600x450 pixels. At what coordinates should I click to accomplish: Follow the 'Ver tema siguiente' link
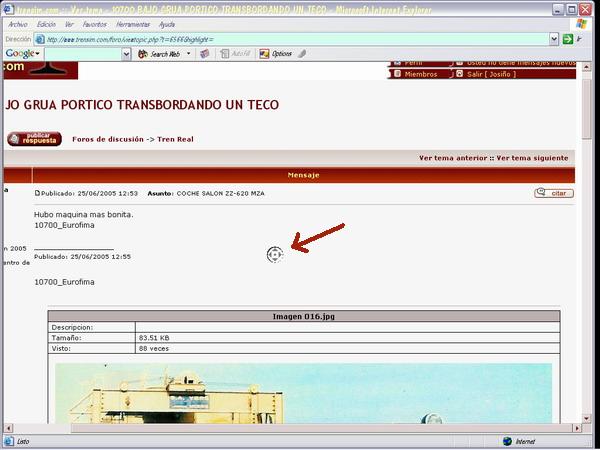pos(532,158)
